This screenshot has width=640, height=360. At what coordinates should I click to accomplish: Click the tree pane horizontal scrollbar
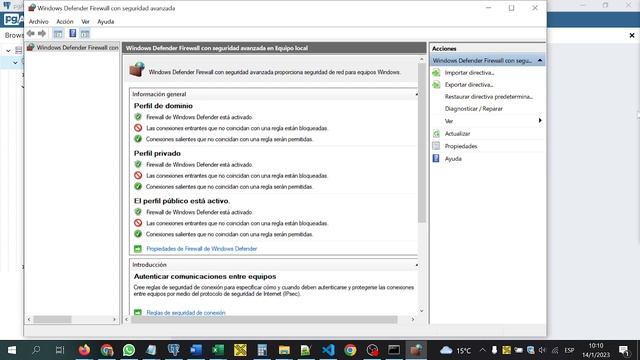(52, 320)
